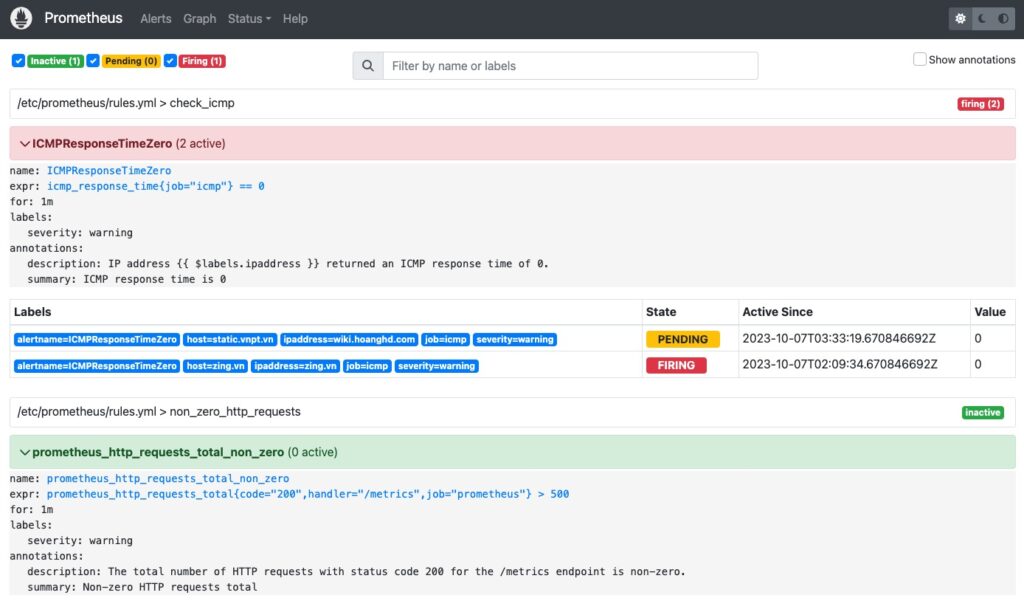Click the Firing (1) red badge
This screenshot has width=1024, height=615.
pos(202,61)
